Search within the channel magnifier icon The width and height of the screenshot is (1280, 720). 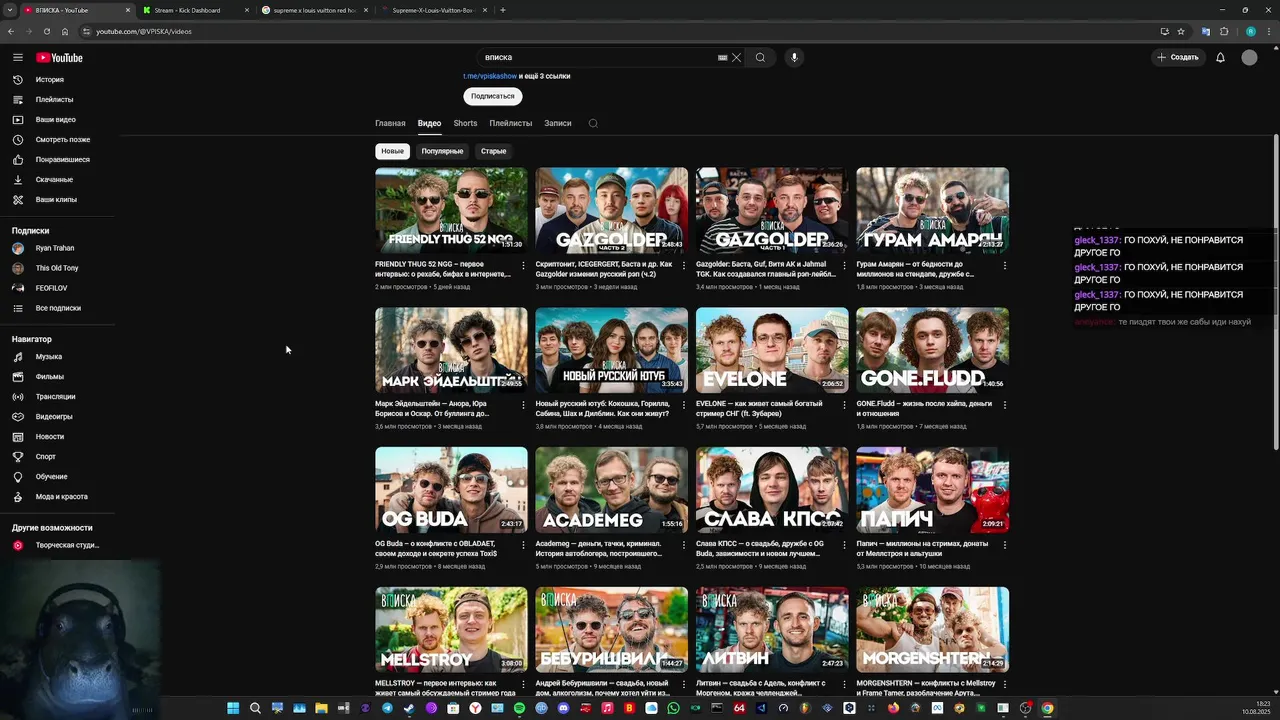click(x=593, y=123)
